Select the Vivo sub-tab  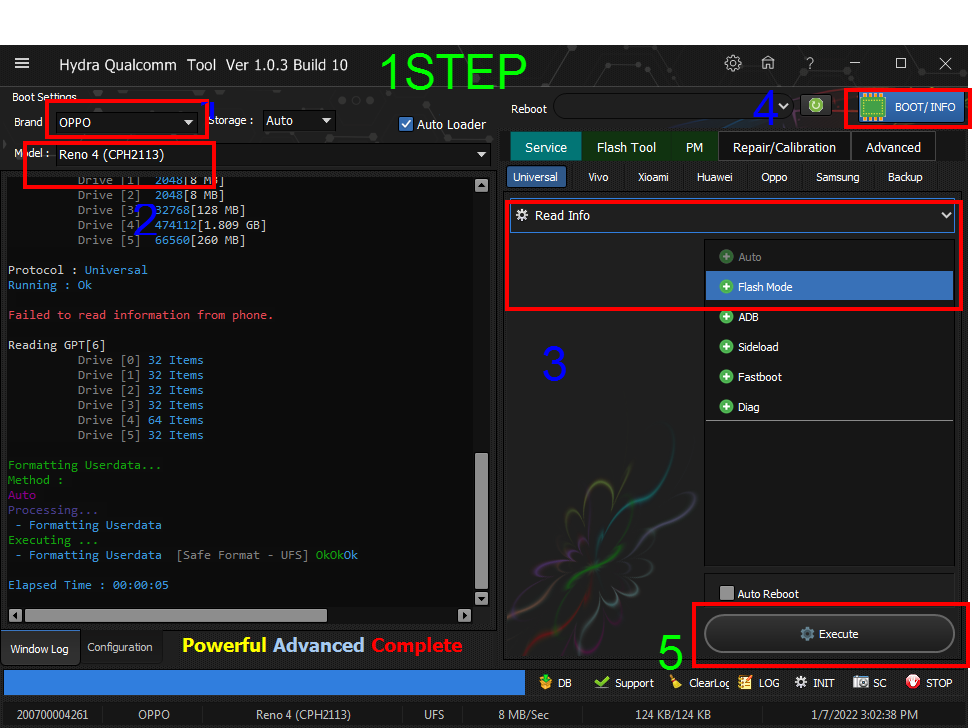tap(598, 177)
